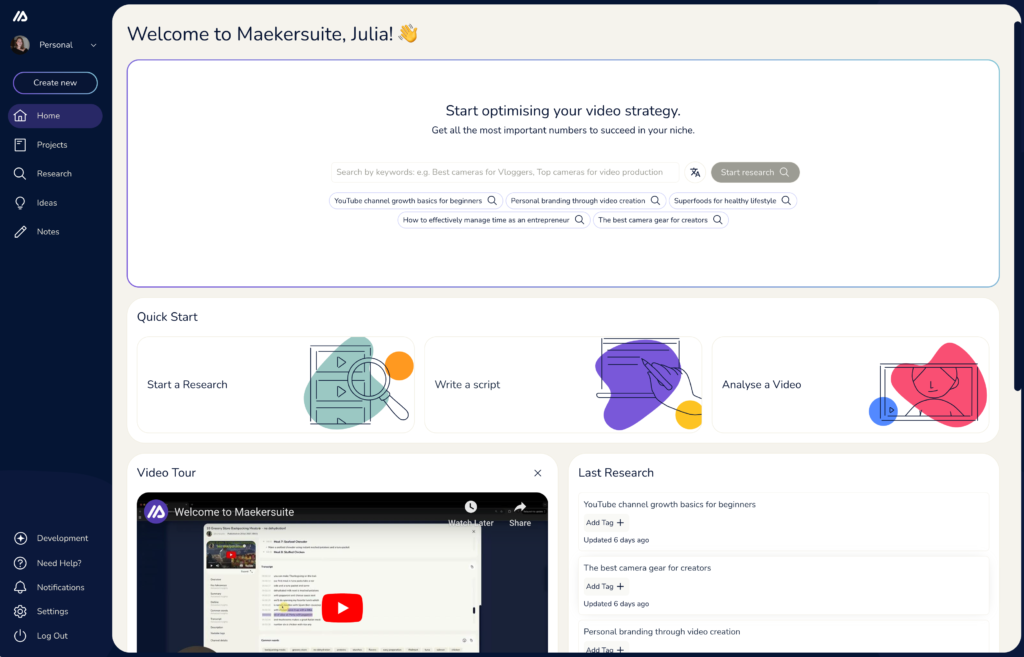Click the language translate icon
This screenshot has height=657, width=1024.
[695, 172]
